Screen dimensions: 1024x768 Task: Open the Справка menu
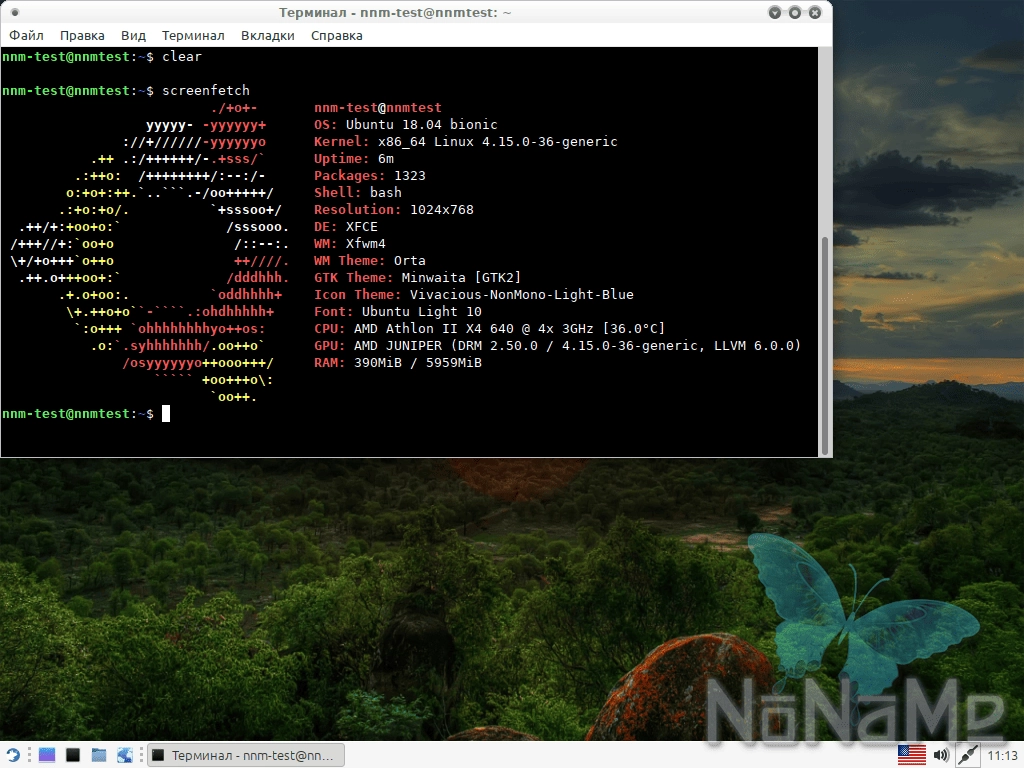336,35
